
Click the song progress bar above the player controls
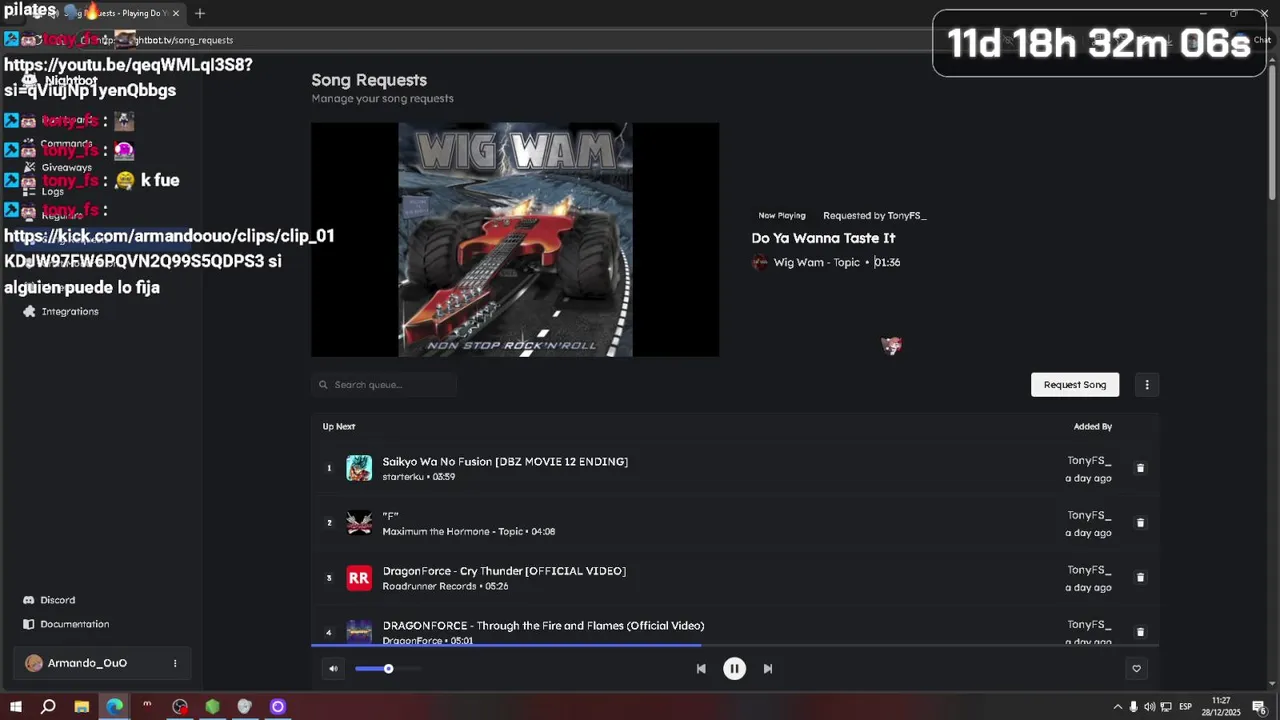point(735,645)
